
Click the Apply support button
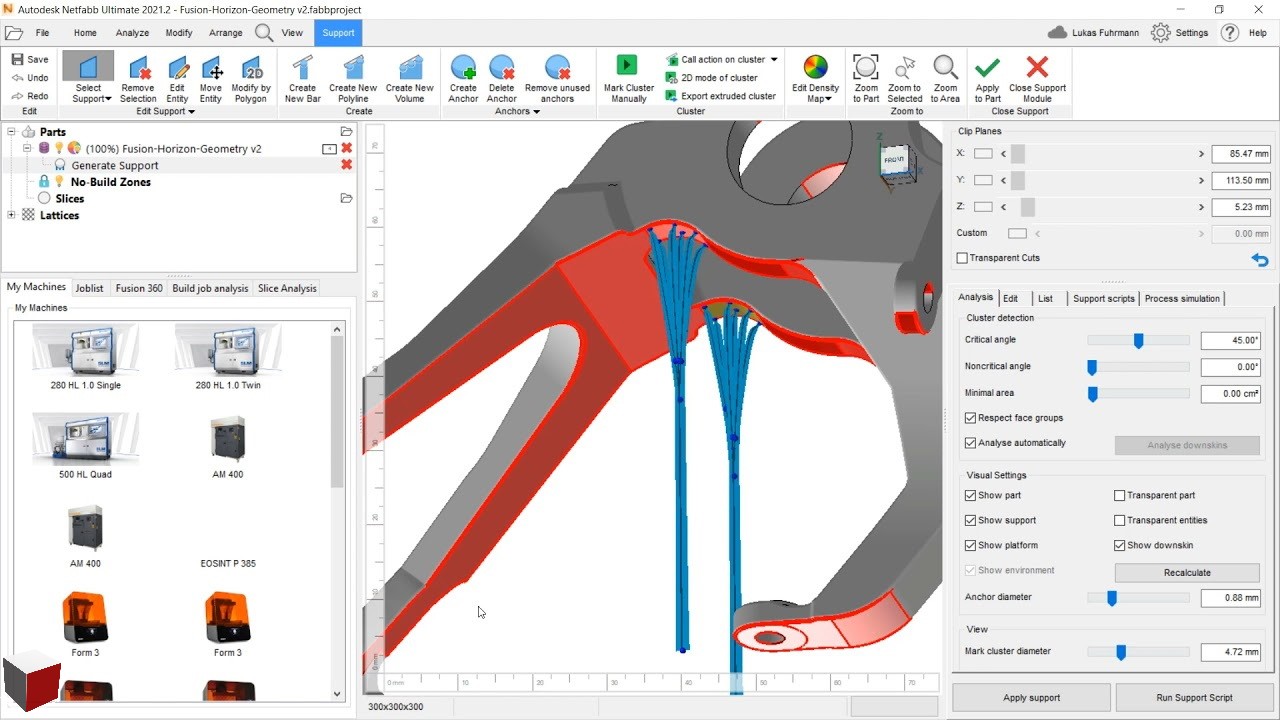click(1031, 698)
